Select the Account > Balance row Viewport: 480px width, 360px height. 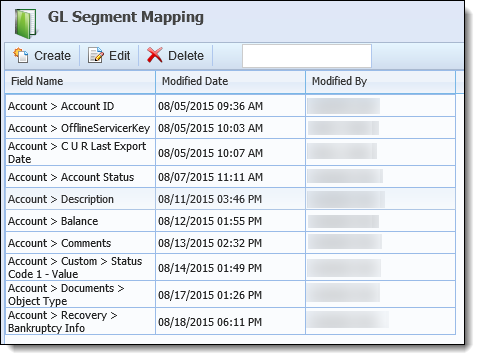pos(230,221)
